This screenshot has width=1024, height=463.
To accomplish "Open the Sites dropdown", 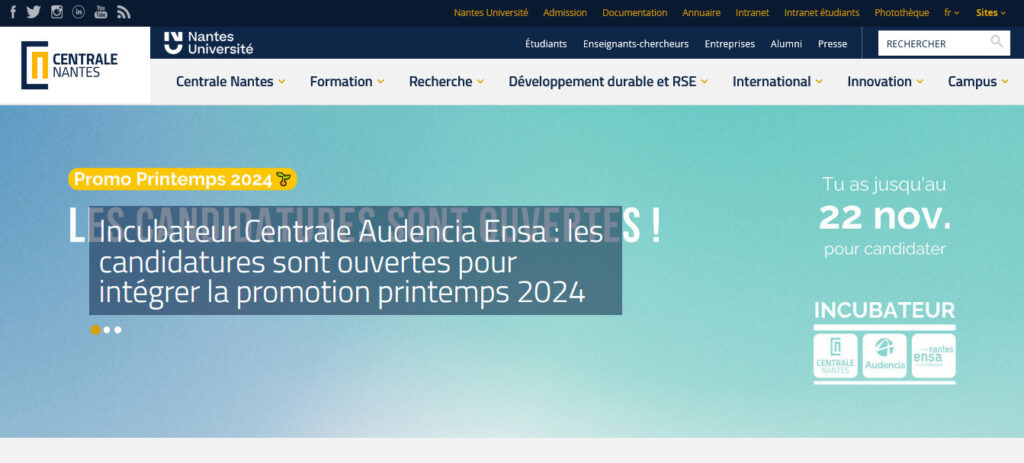I will pyautogui.click(x=991, y=12).
